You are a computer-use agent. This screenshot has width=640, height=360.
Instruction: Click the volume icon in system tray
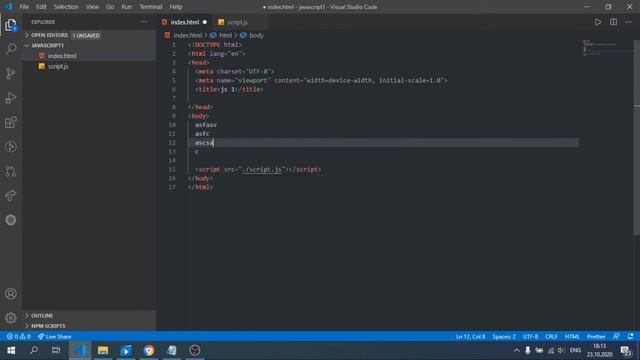coord(561,350)
